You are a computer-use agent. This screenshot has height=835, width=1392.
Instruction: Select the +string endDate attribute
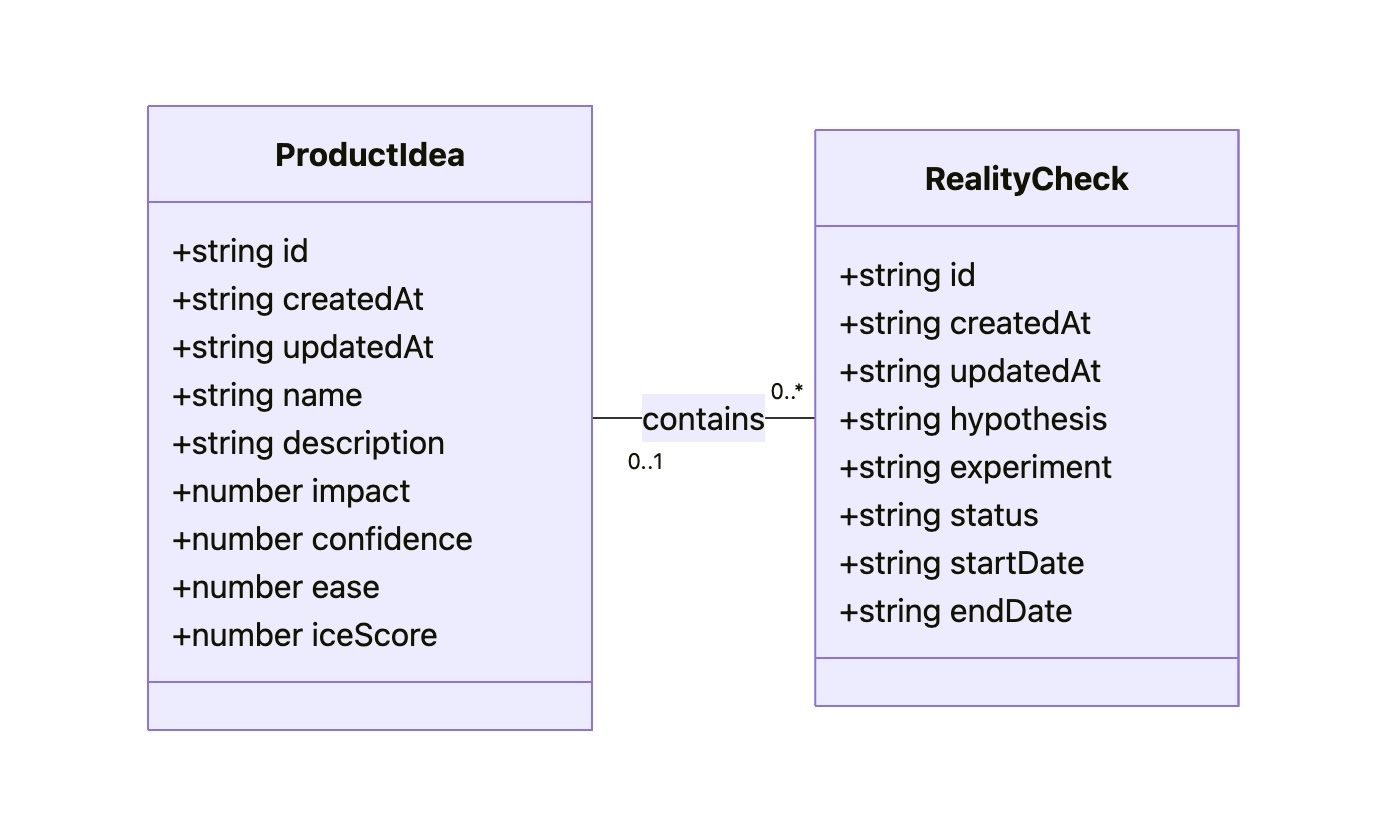(955, 612)
